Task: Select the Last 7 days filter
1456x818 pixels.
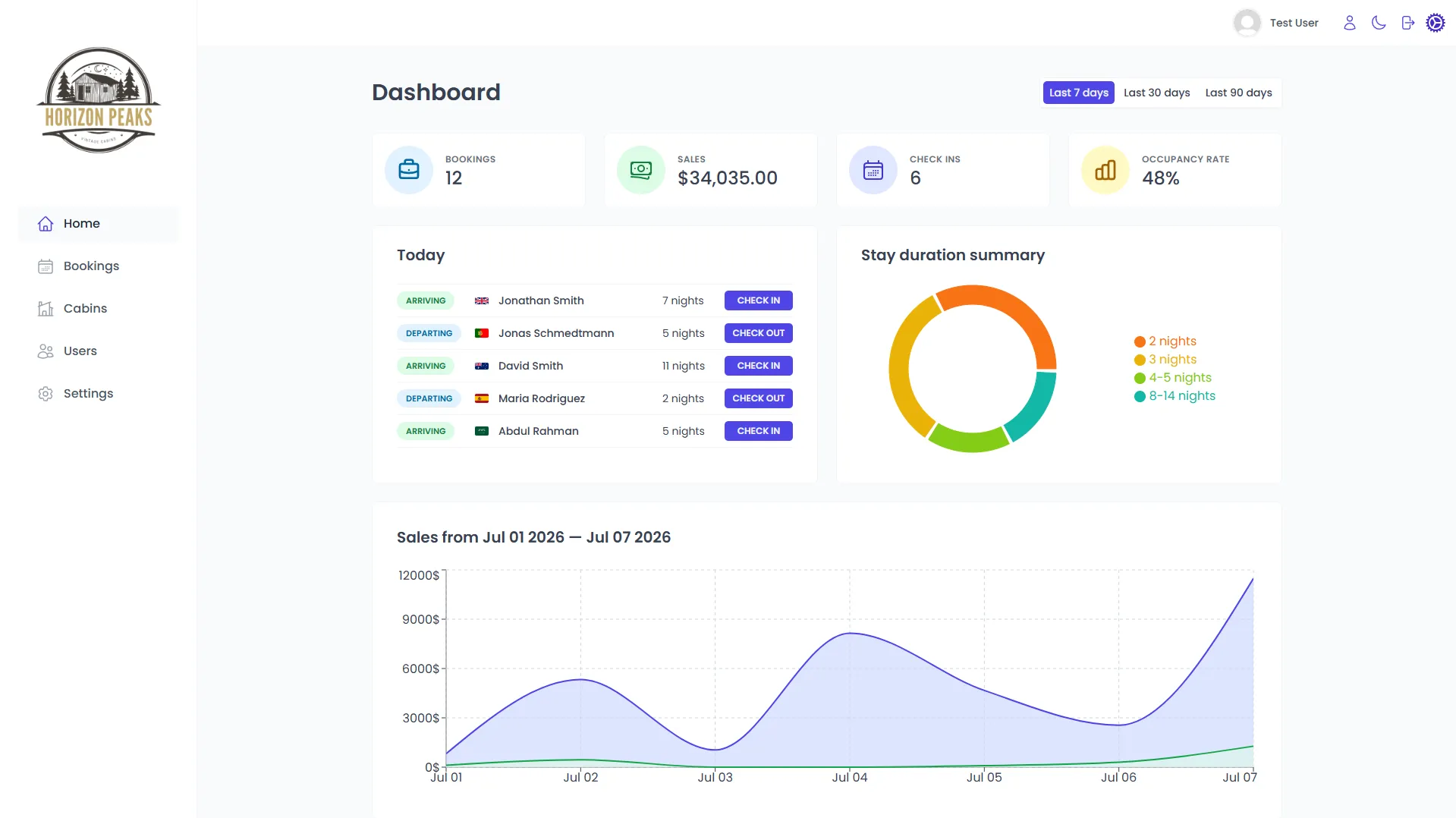Action: pos(1078,93)
